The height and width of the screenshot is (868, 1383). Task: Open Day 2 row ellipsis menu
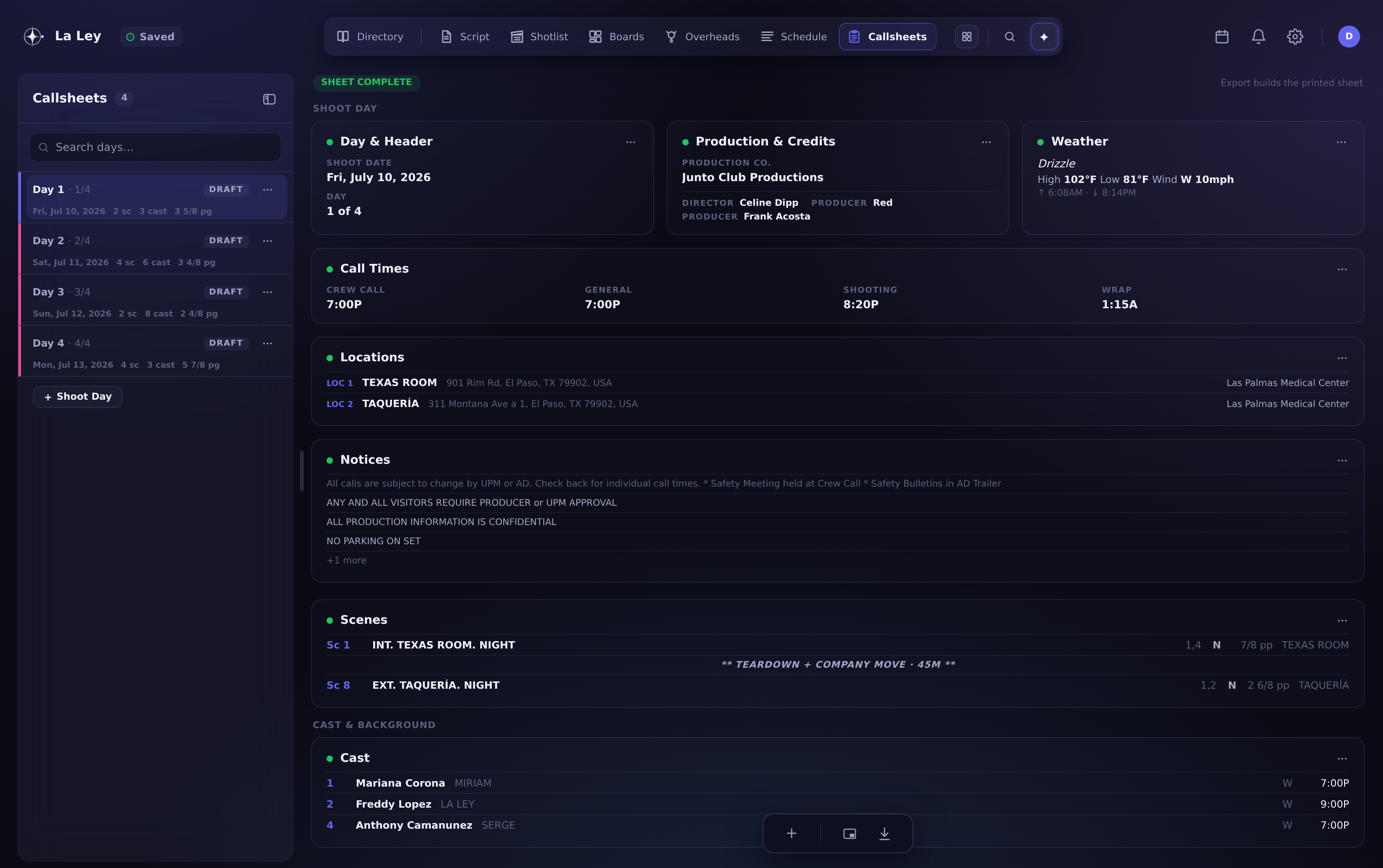pyautogui.click(x=268, y=241)
